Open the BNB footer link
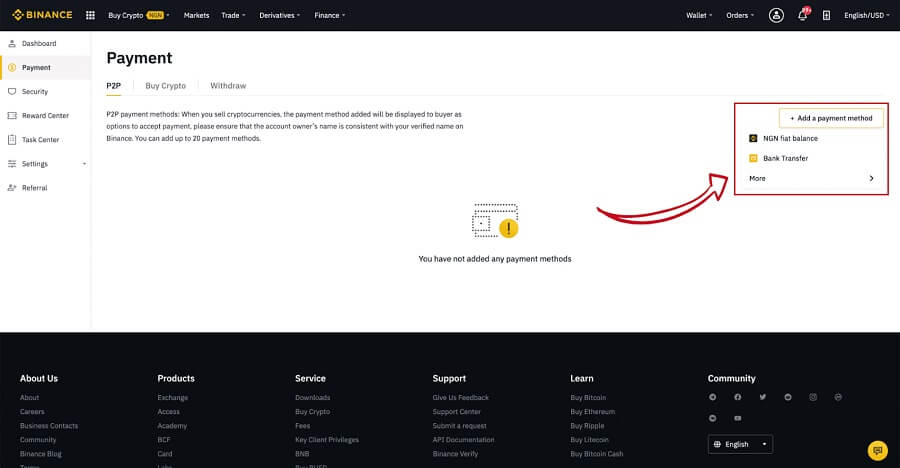The width and height of the screenshot is (900, 468). tap(302, 454)
